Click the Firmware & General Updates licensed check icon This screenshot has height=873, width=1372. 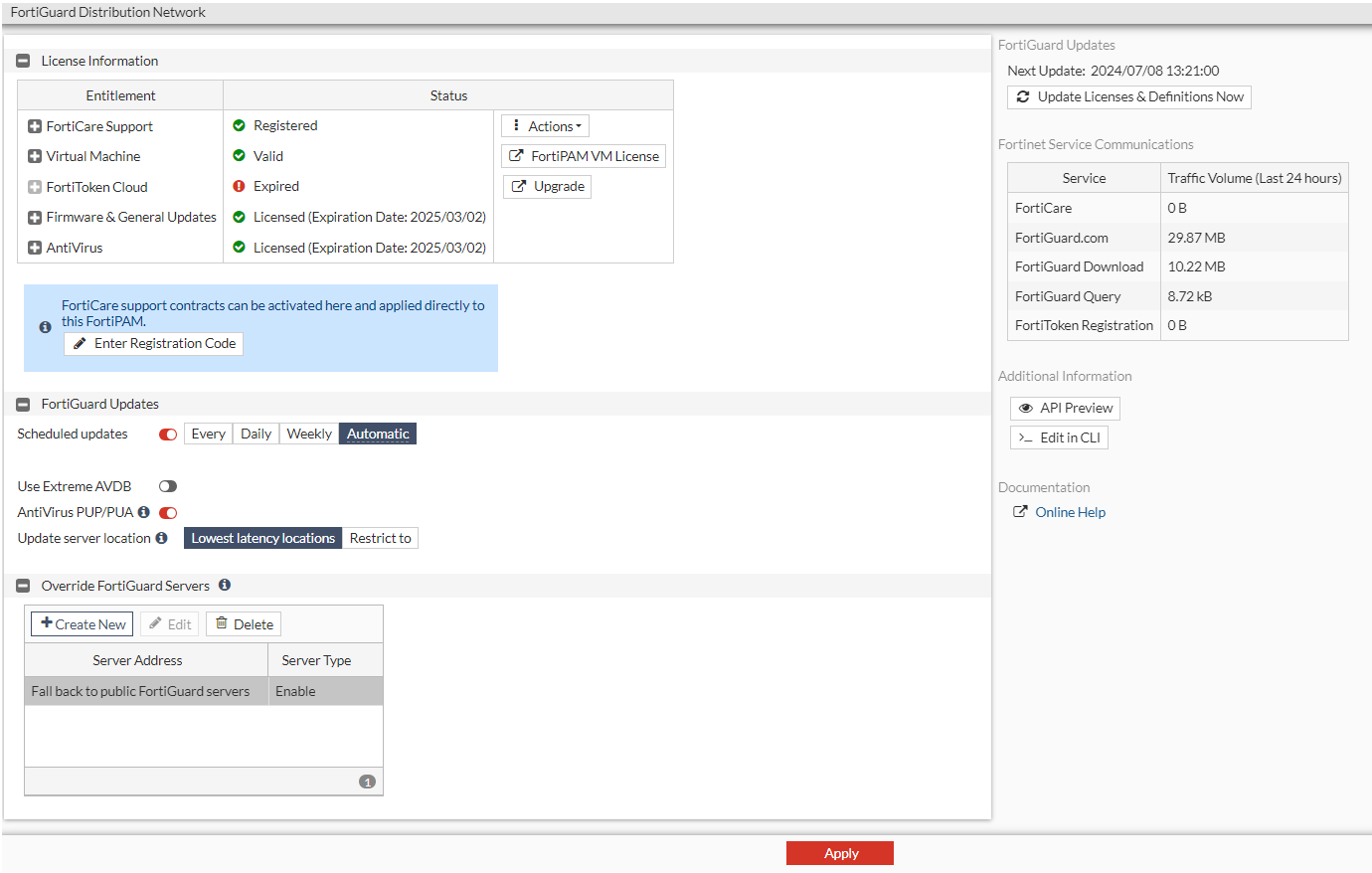(x=239, y=217)
